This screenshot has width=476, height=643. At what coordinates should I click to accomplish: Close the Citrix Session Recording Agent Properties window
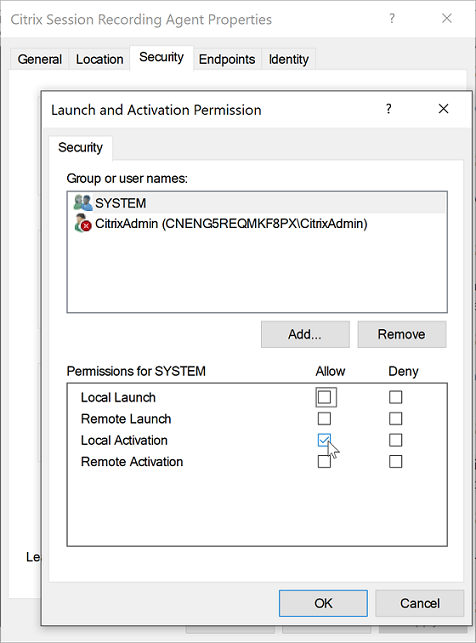click(x=446, y=18)
